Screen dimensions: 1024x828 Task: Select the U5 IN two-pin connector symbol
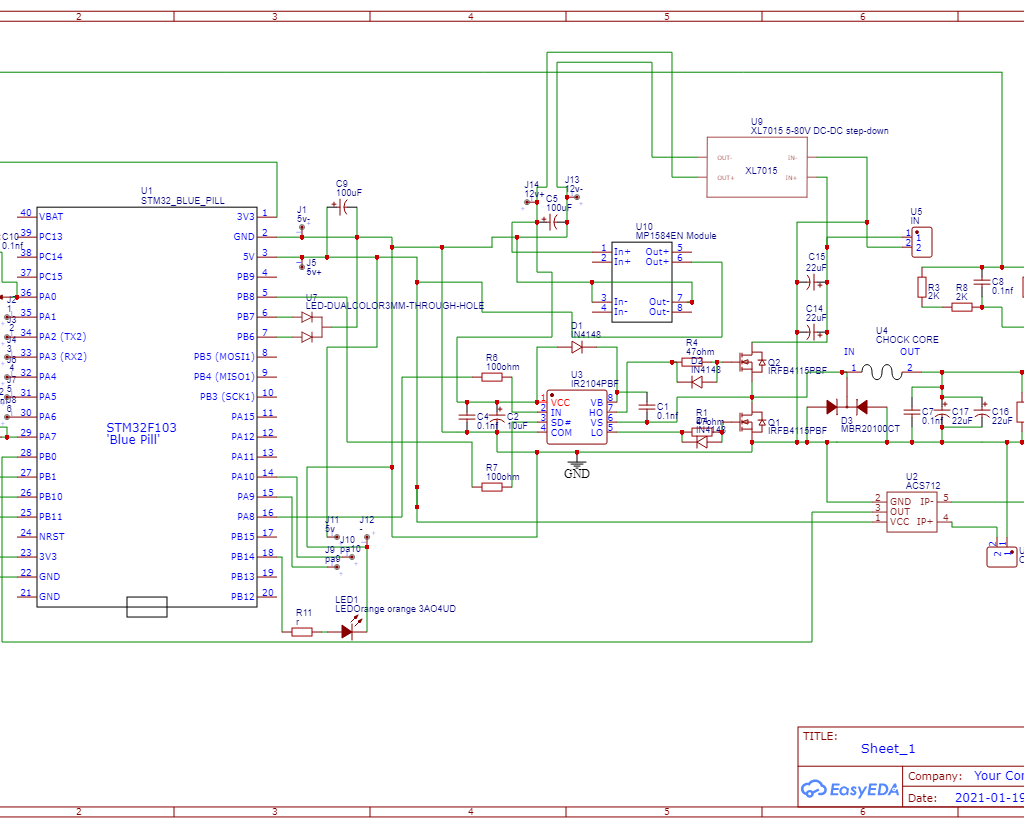[921, 242]
